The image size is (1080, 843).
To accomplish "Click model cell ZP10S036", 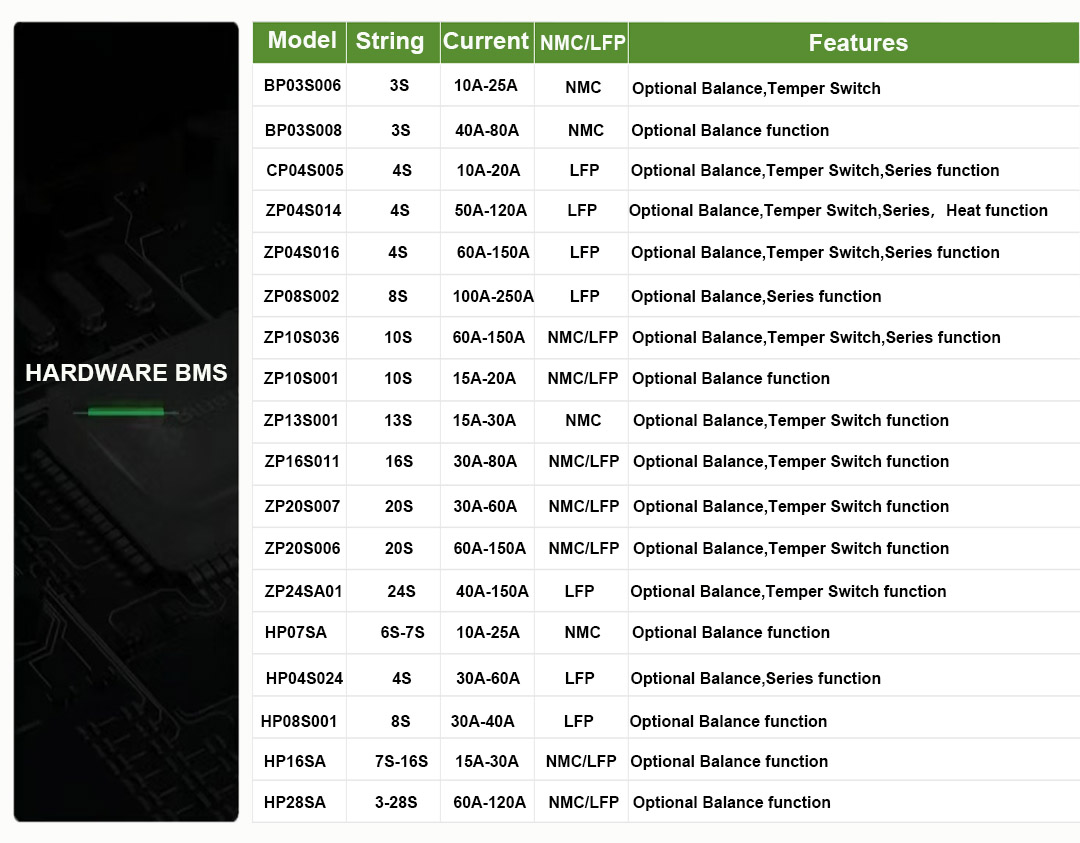I will coord(302,337).
